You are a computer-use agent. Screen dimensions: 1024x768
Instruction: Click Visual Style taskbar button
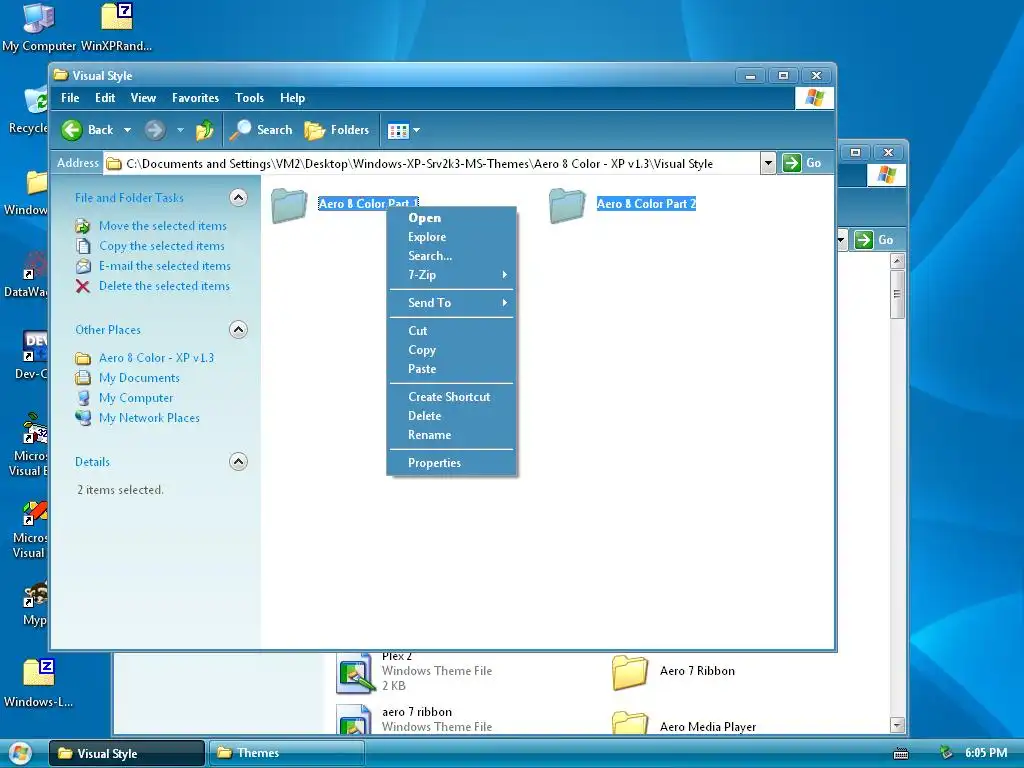tap(127, 753)
